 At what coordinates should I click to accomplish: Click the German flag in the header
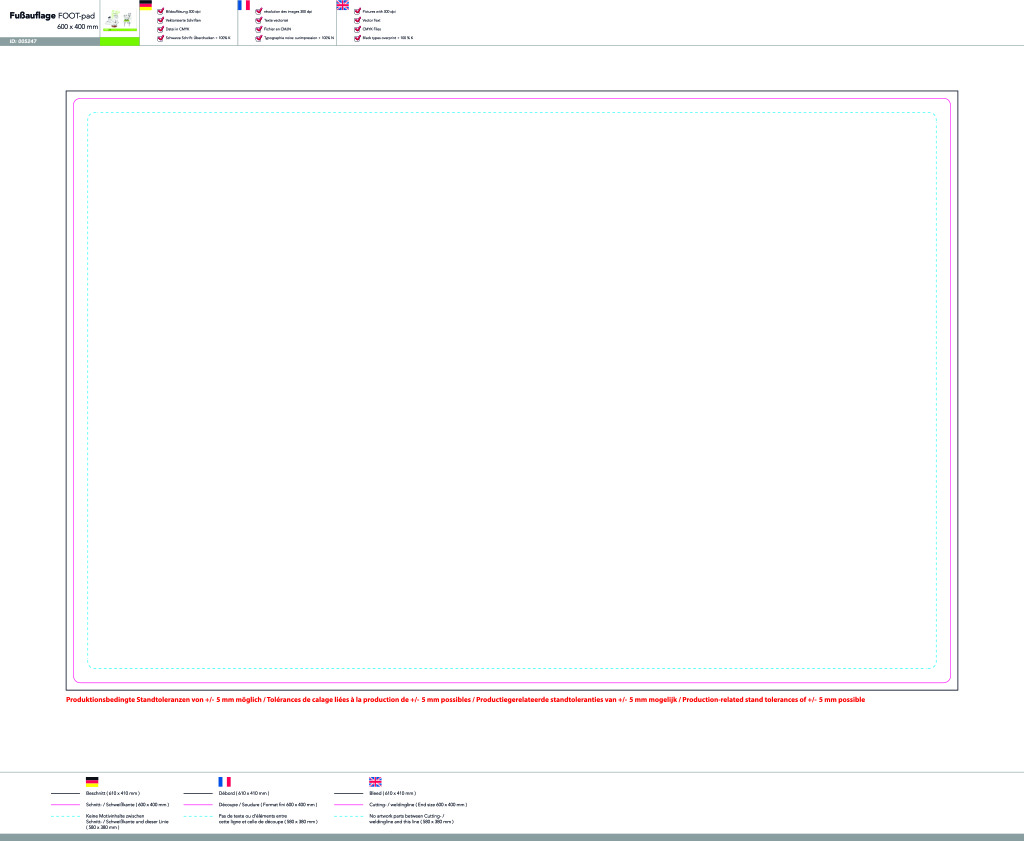pos(146,5)
